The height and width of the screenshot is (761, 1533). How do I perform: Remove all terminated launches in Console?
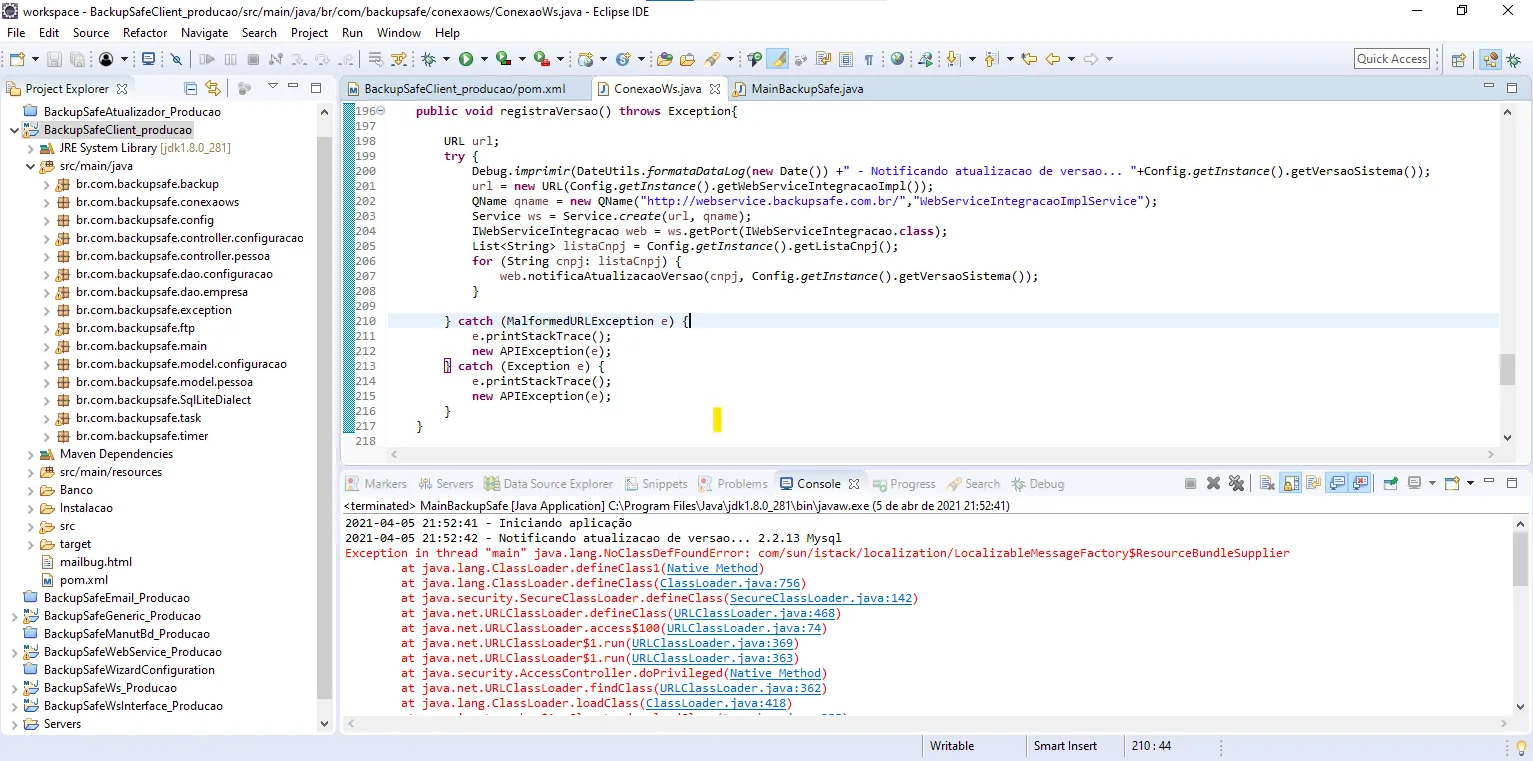point(1237,484)
